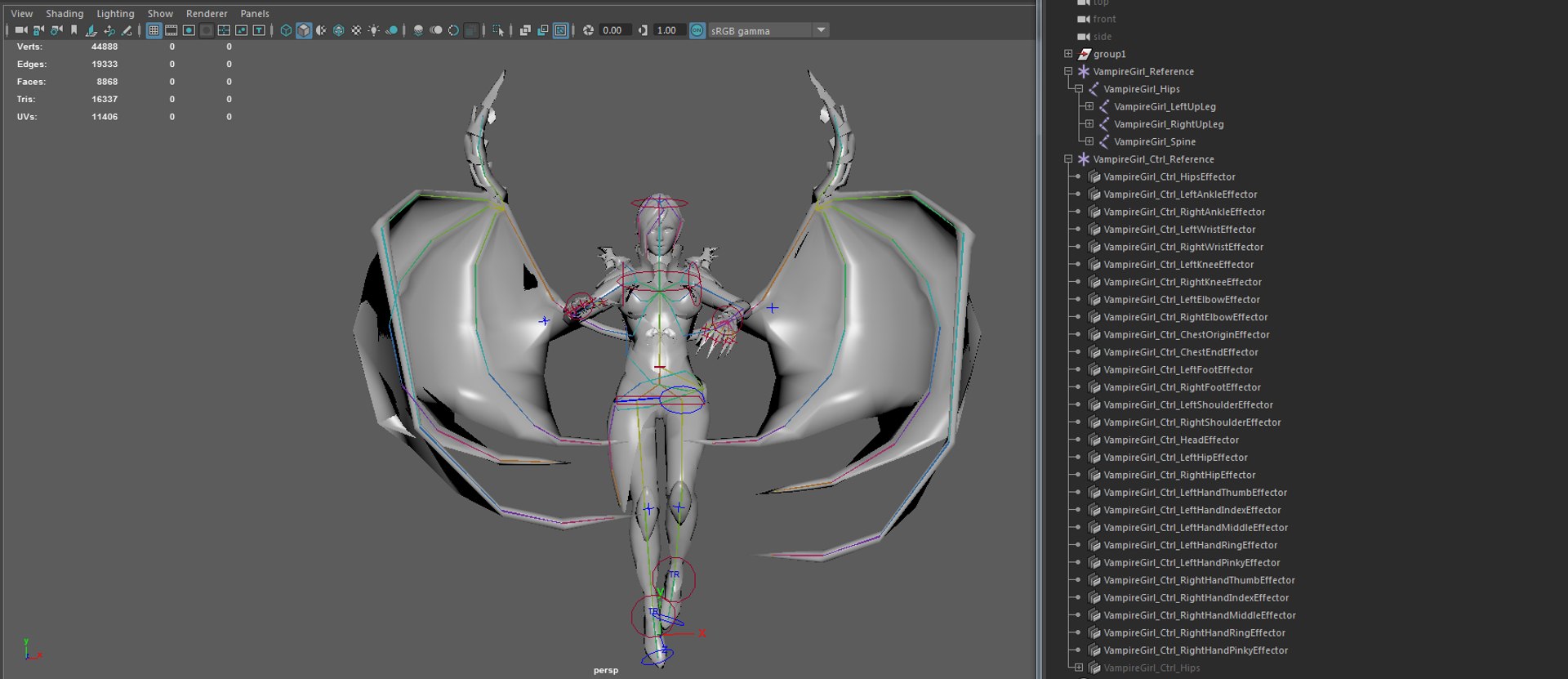Switch viewport to Wireframe shading

(x=286, y=30)
